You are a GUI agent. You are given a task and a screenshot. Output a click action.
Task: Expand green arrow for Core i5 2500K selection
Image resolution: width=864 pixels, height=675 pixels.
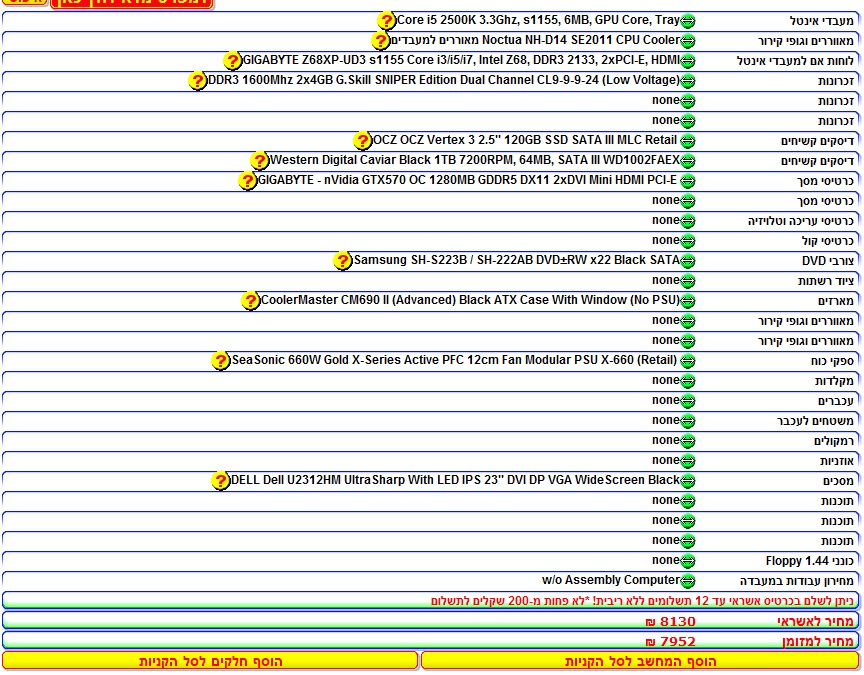688,21
